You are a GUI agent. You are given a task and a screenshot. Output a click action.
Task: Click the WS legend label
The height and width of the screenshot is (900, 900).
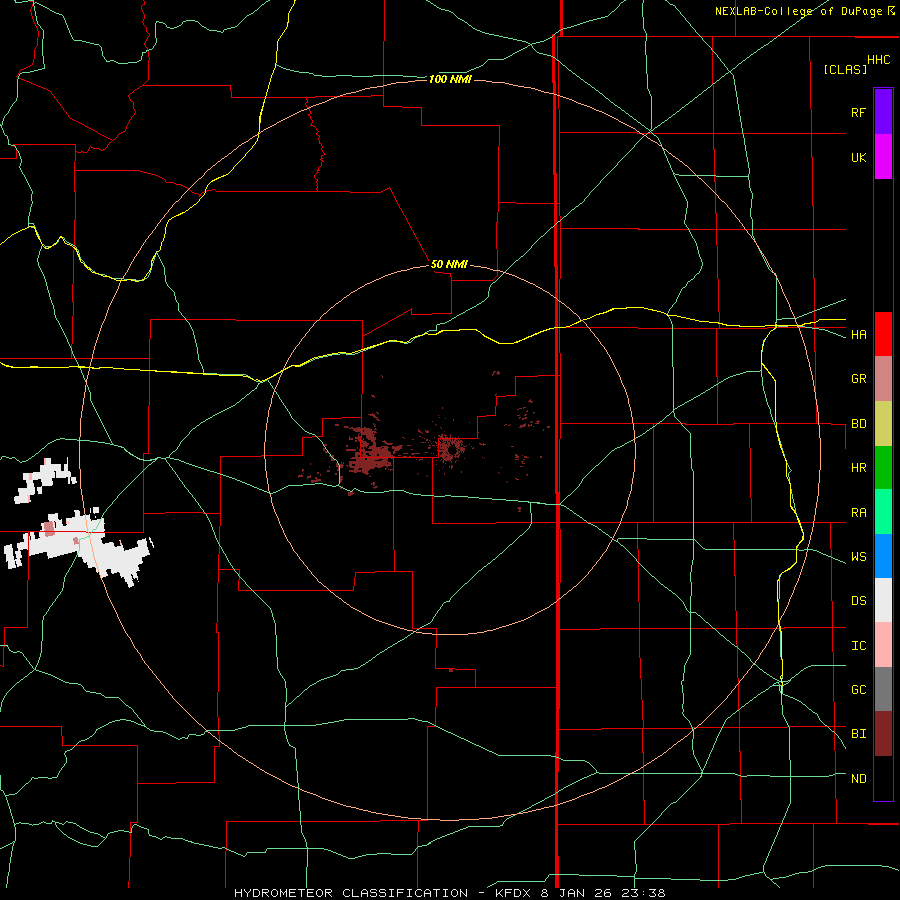click(x=859, y=557)
